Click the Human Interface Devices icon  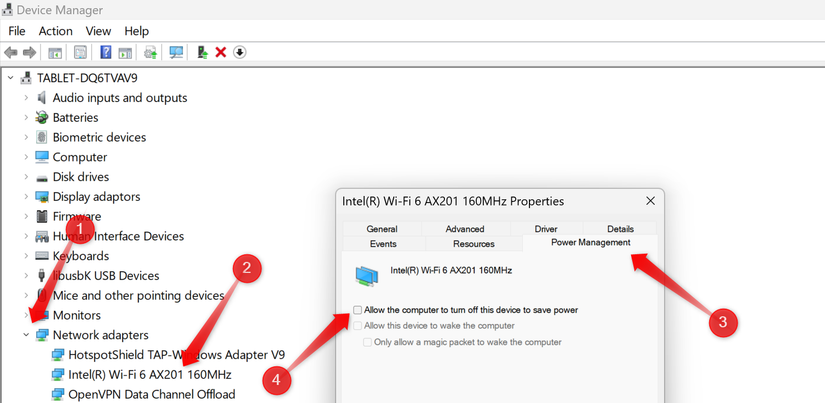click(x=42, y=236)
